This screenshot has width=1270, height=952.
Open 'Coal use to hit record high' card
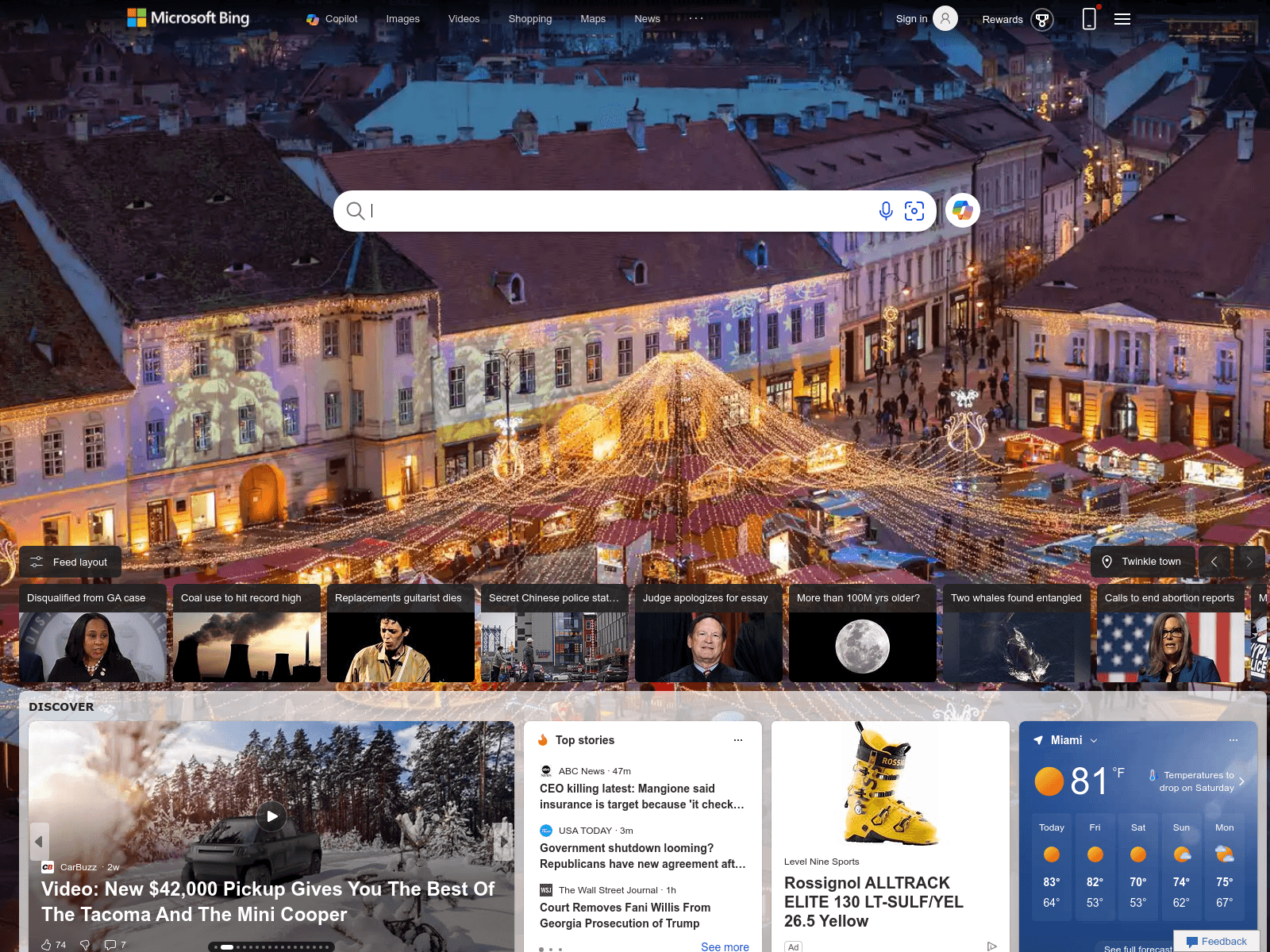[x=247, y=633]
